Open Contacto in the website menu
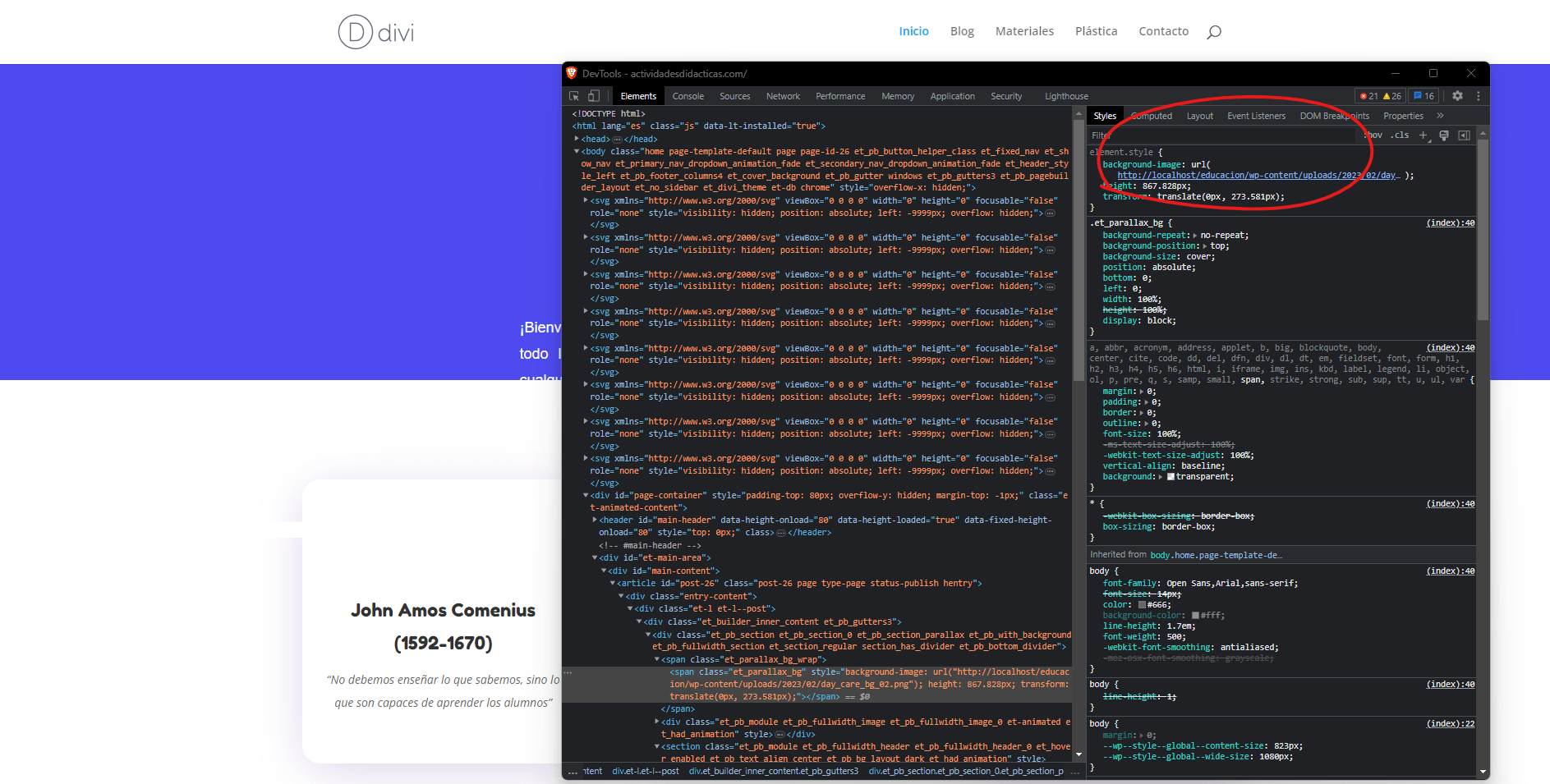Image resolution: width=1550 pixels, height=784 pixels. point(1163,31)
